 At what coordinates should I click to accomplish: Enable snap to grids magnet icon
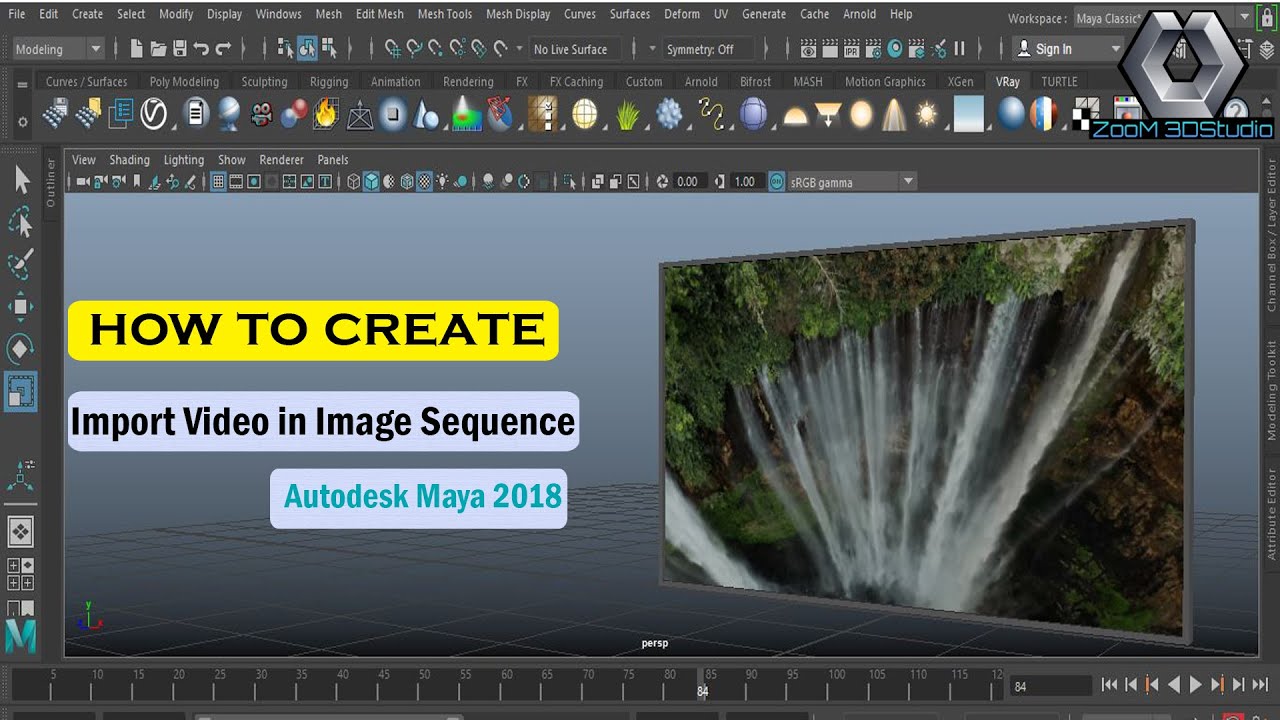coord(392,48)
